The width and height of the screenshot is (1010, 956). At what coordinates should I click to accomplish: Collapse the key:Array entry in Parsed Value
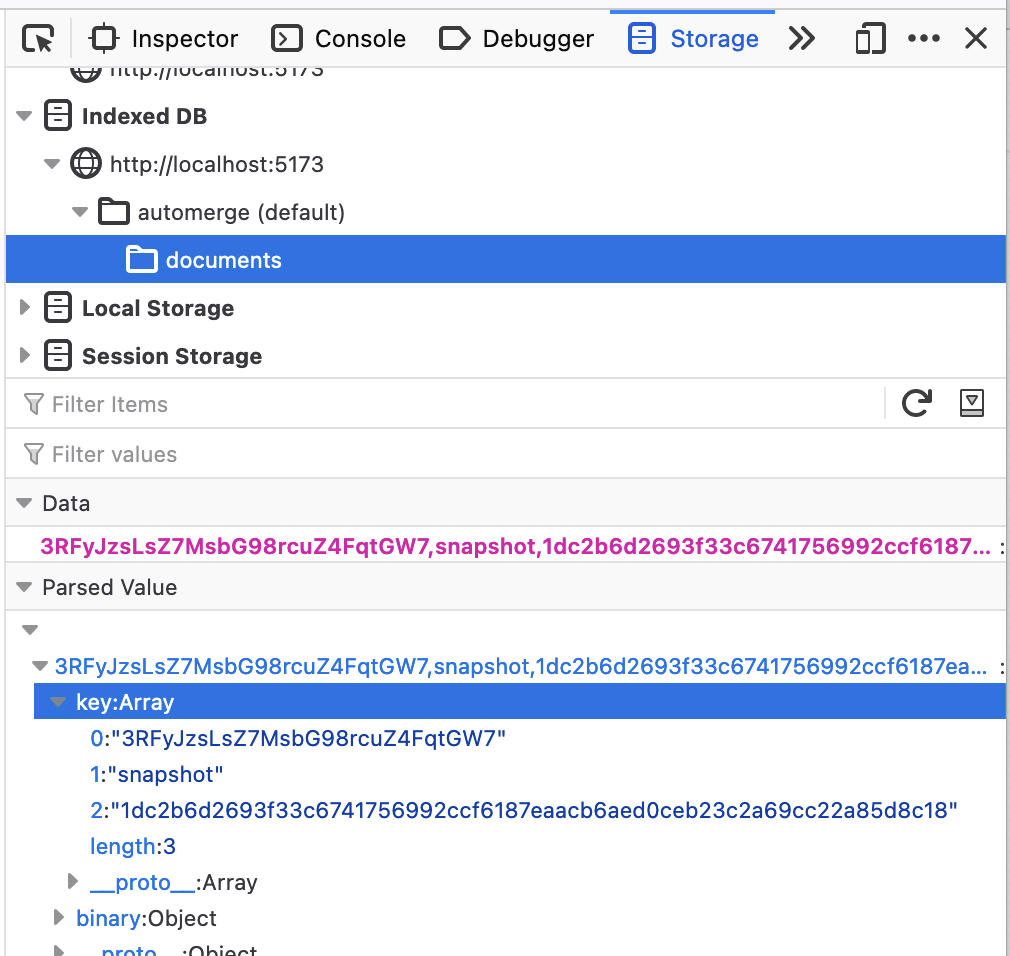coord(57,702)
